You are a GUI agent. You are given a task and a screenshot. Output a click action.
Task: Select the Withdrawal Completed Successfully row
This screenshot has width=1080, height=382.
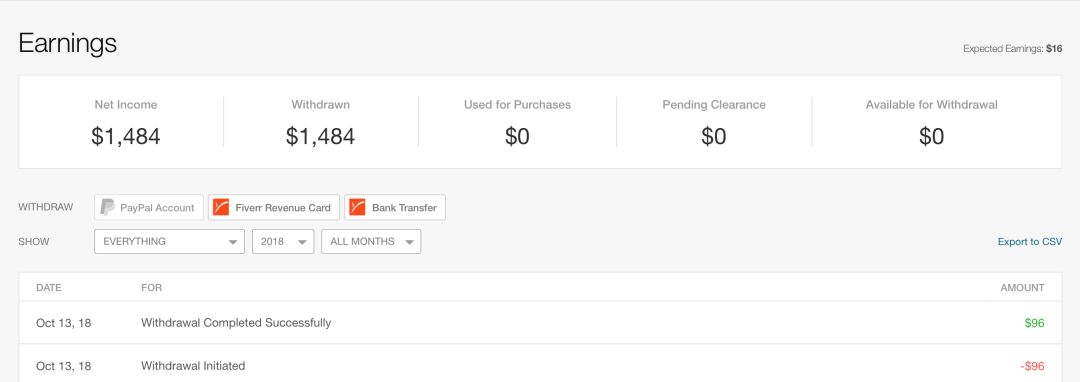tap(540, 323)
